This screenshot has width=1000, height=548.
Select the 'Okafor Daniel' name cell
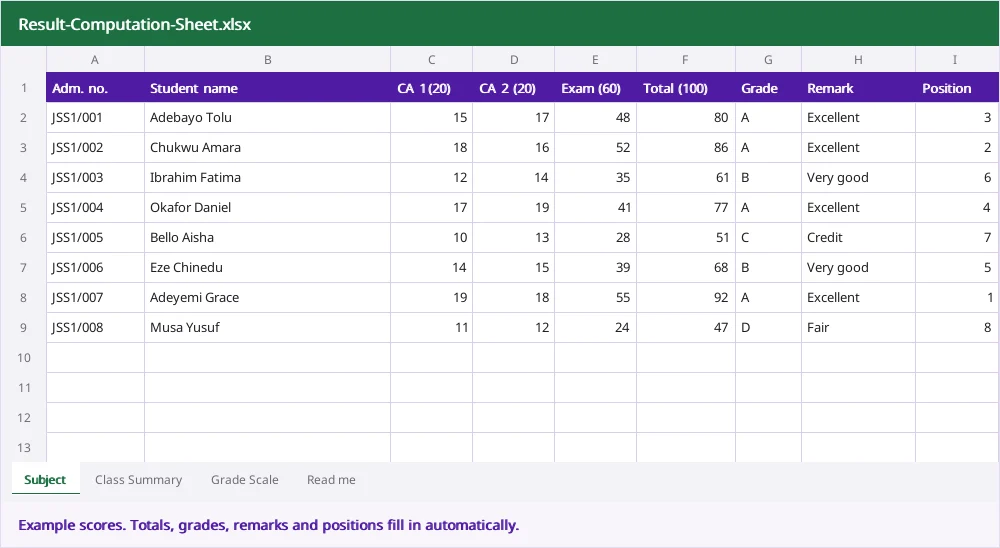(267, 207)
